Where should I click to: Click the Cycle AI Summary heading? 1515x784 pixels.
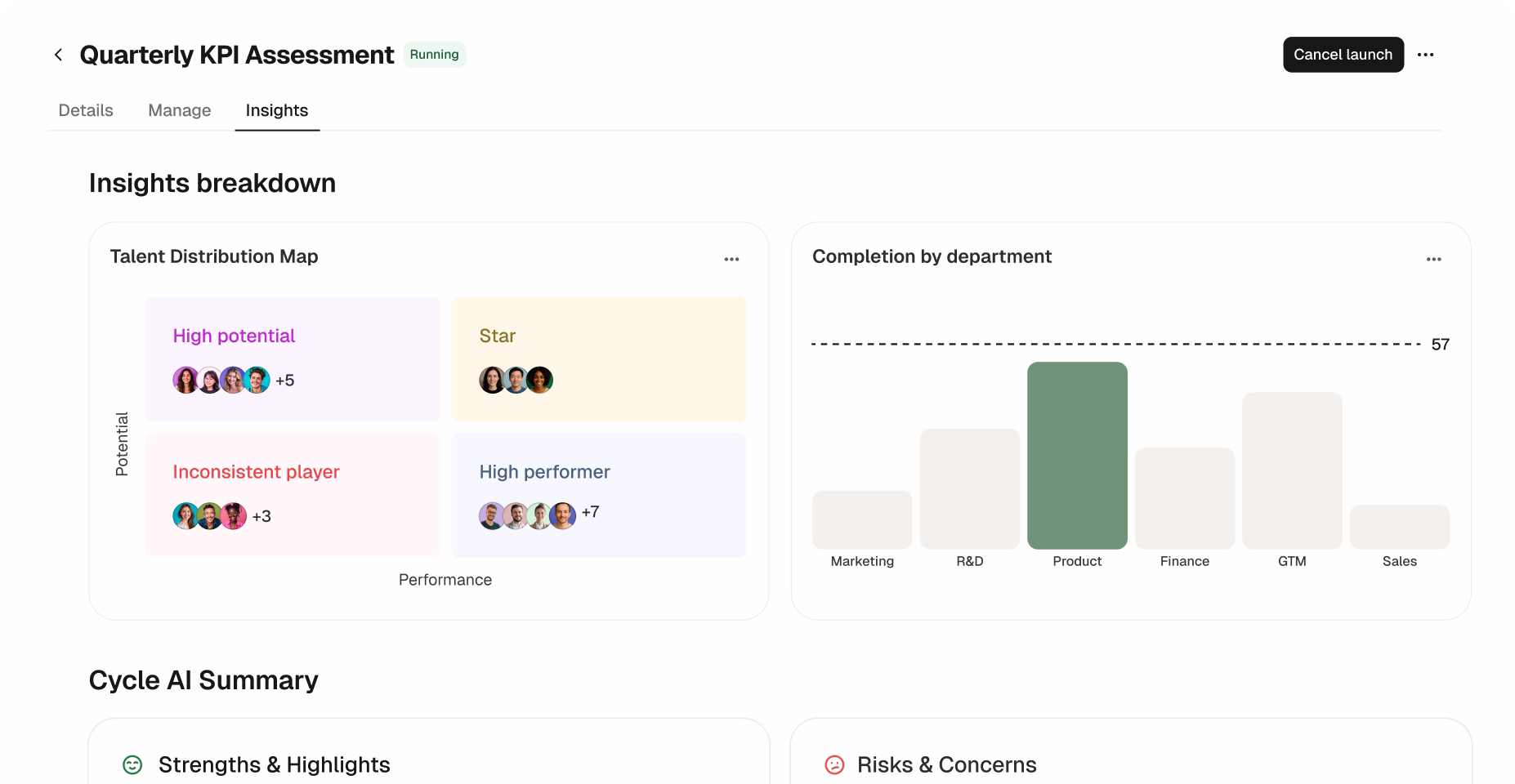(203, 680)
